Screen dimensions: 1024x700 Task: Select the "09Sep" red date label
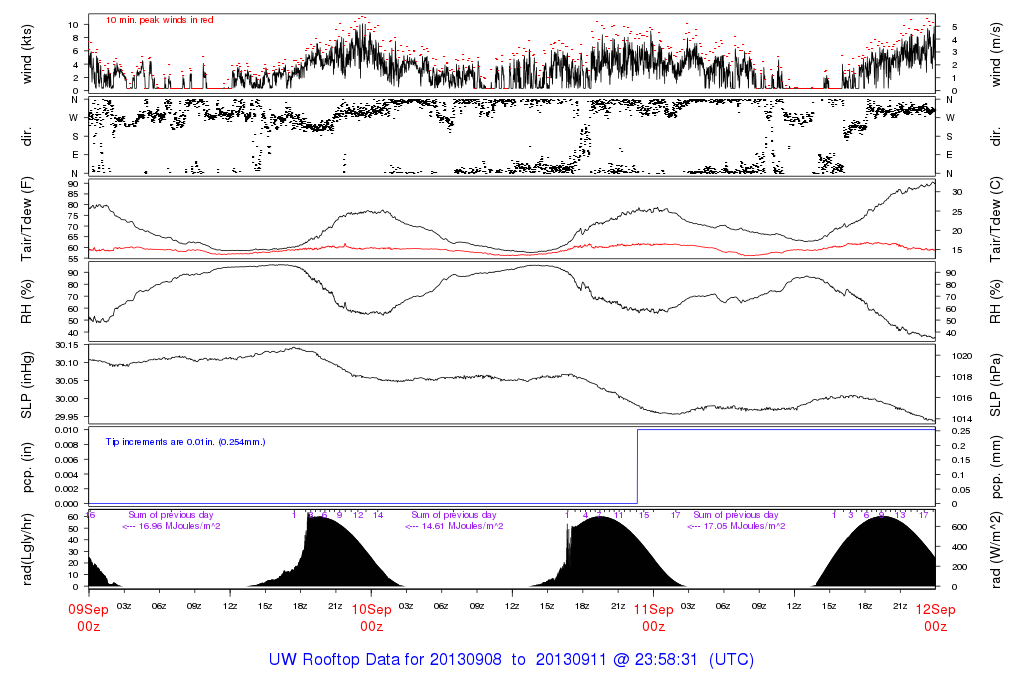(89, 610)
